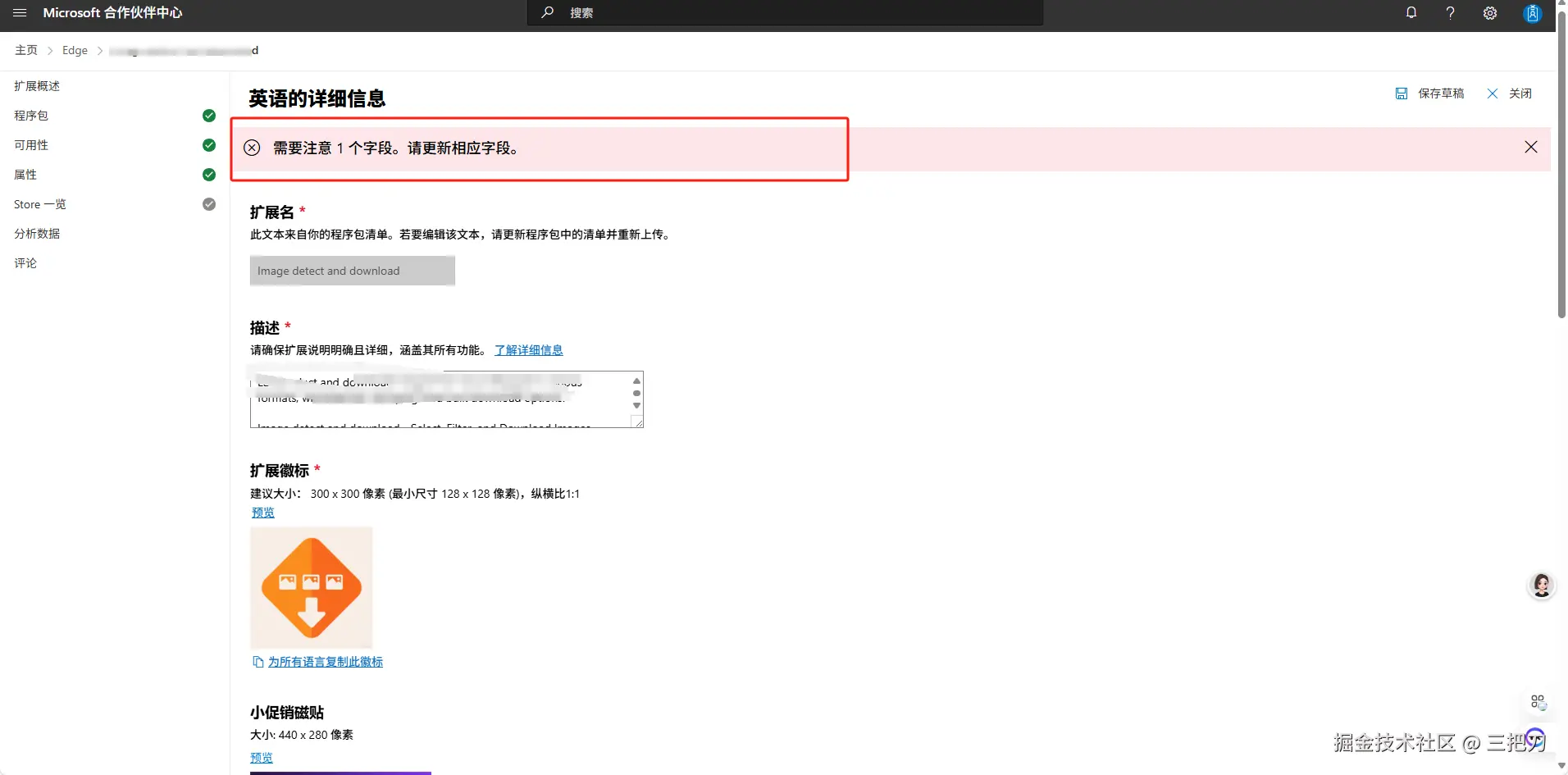Click the floating apps widget icon
The width and height of the screenshot is (1568, 775).
coord(1538,702)
